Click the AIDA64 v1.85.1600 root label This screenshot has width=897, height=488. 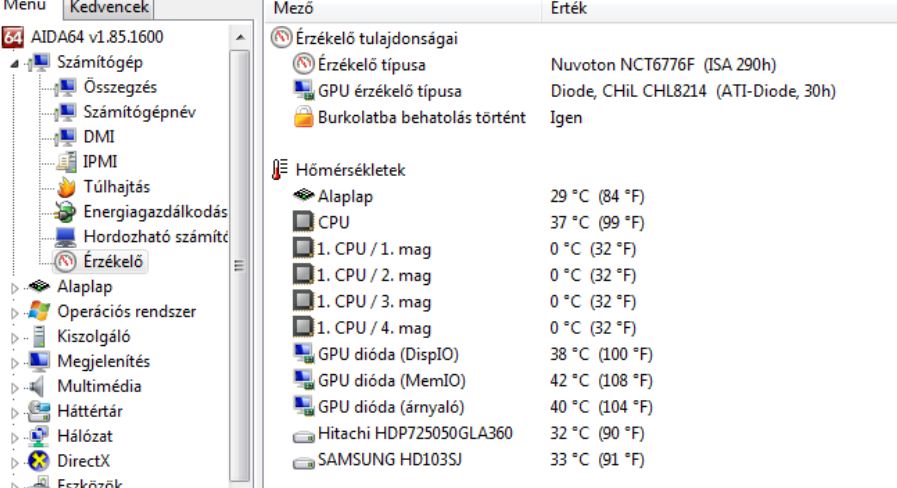pyautogui.click(x=97, y=37)
